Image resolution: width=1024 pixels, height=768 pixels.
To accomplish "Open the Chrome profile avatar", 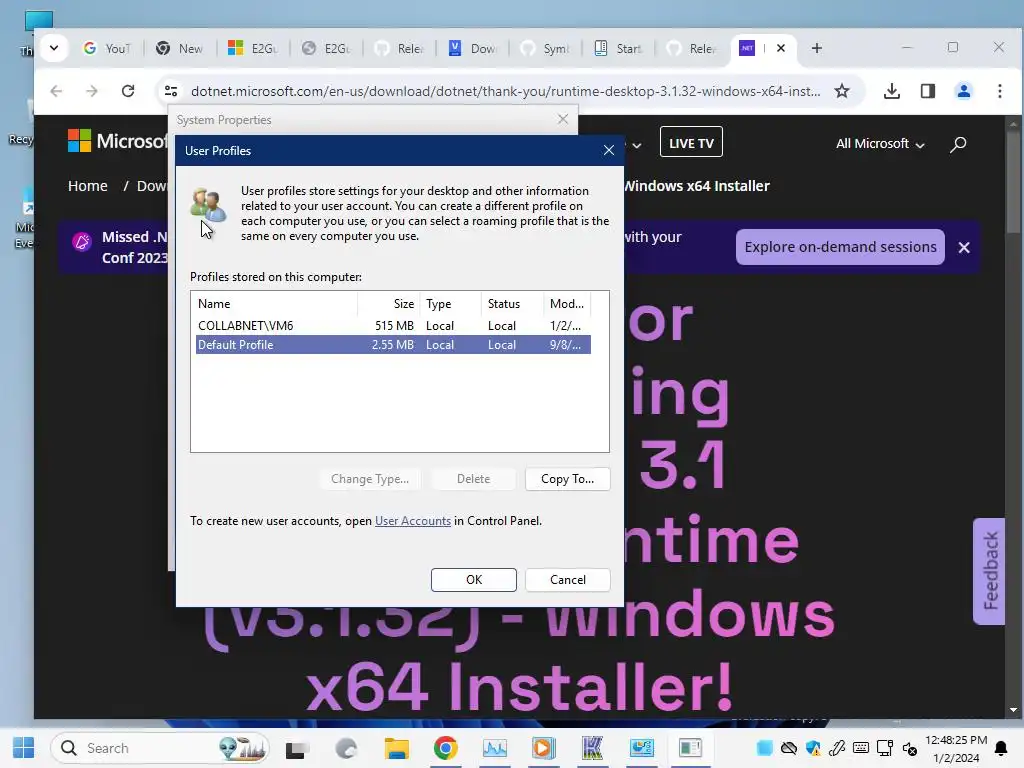I will coord(963,91).
